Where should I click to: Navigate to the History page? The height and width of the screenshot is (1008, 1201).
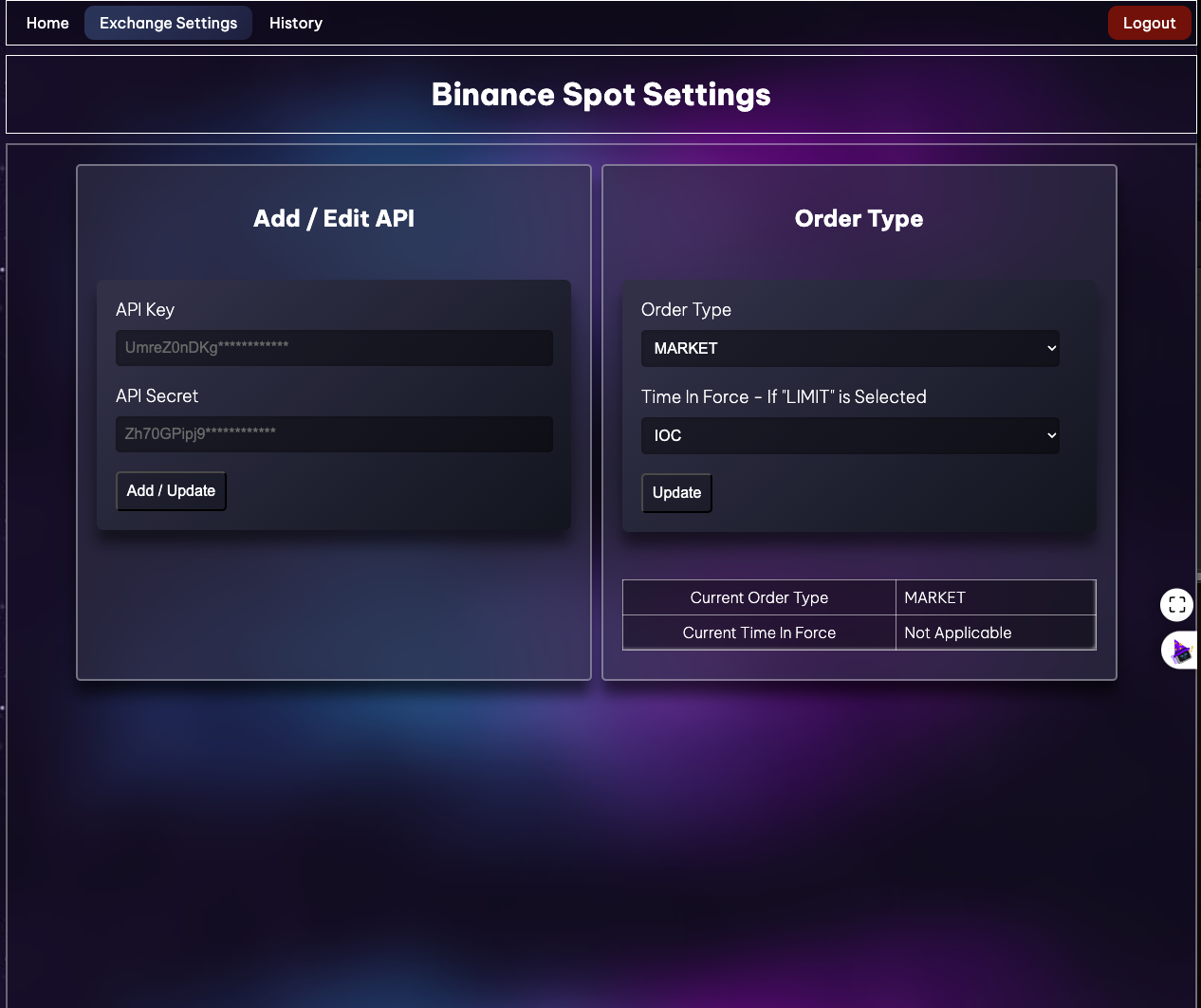pos(295,23)
